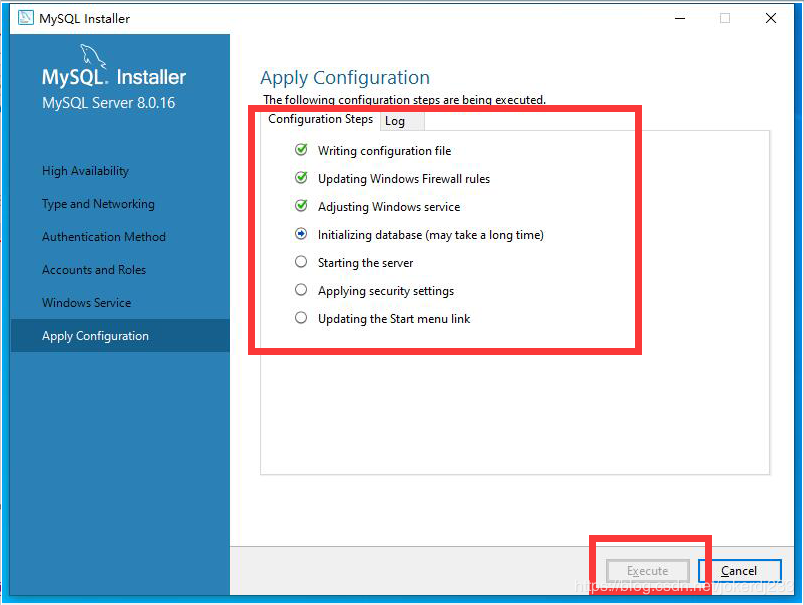The image size is (804, 605).
Task: Minimize the MySQL Installer window
Action: pyautogui.click(x=680, y=18)
